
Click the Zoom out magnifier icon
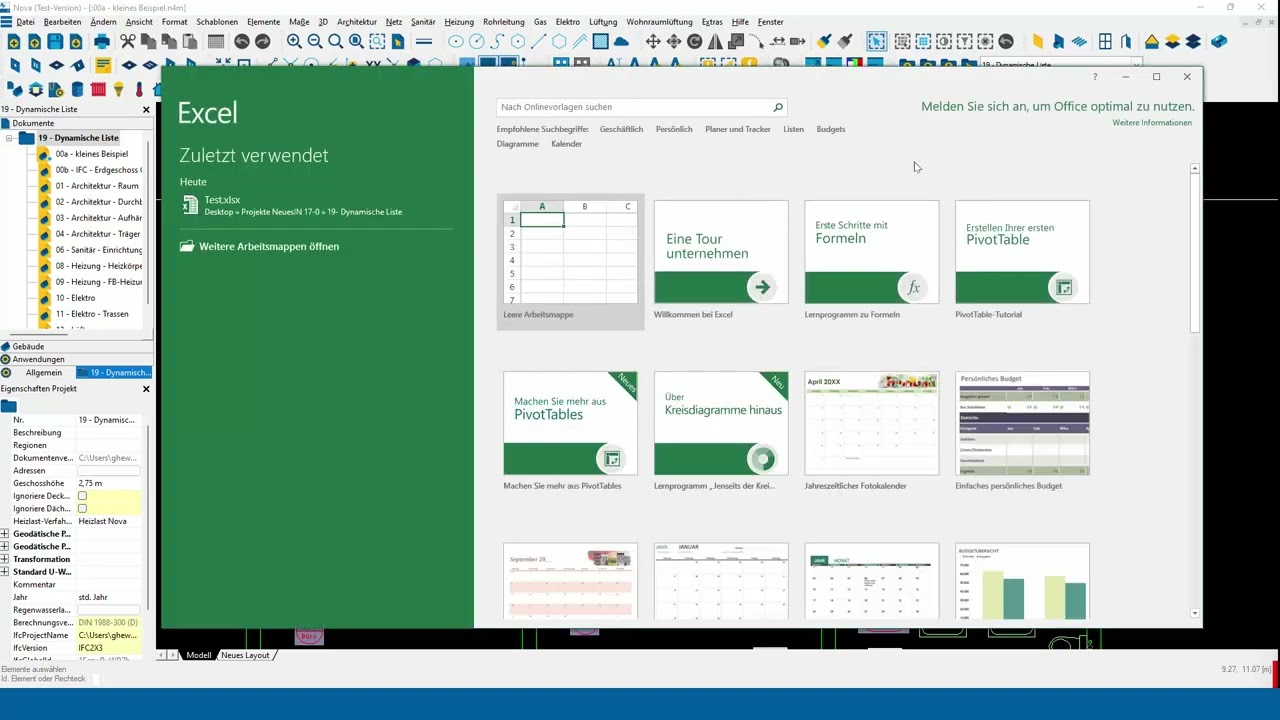(315, 41)
